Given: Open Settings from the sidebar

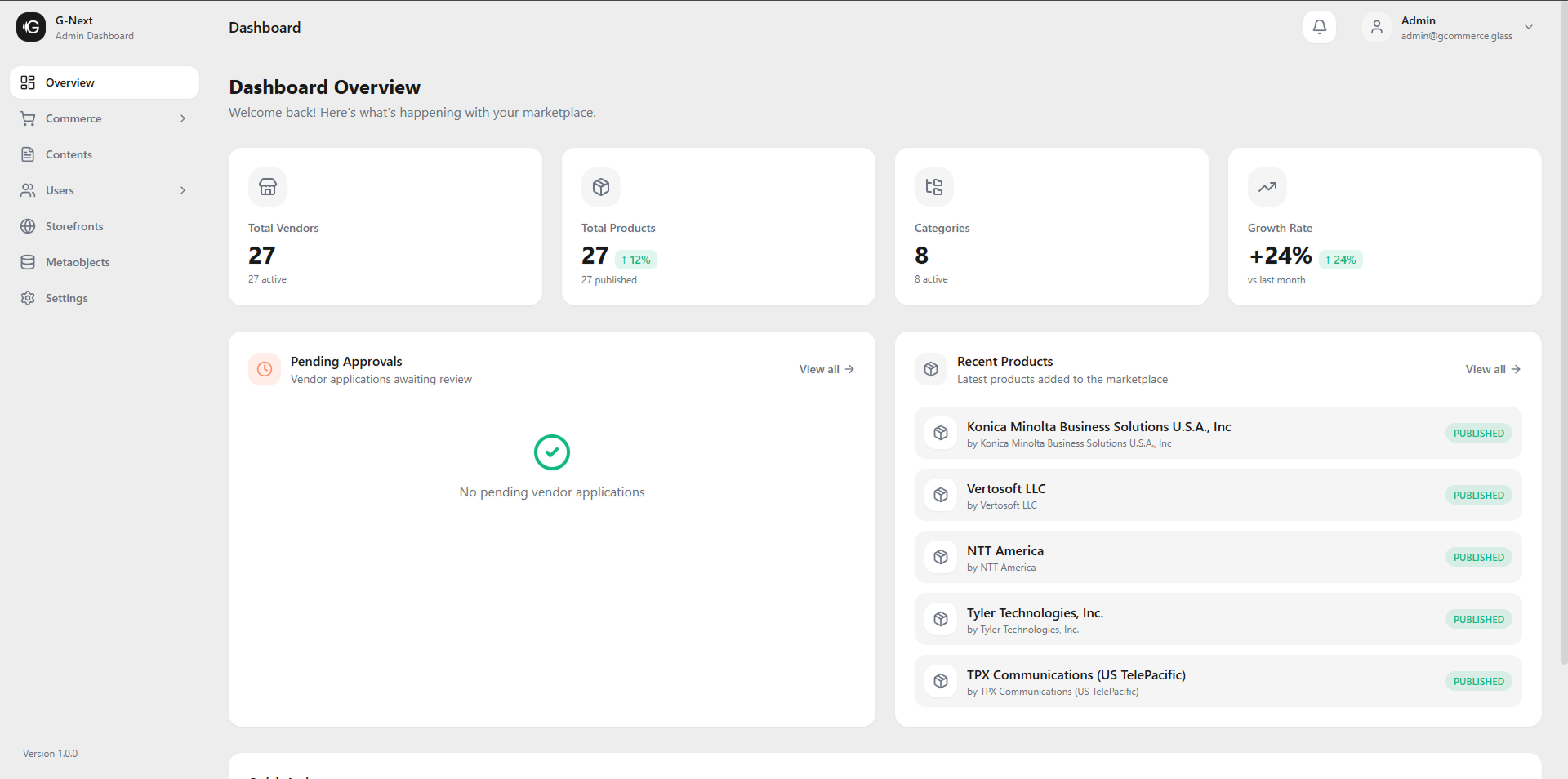Looking at the screenshot, I should 105,298.
